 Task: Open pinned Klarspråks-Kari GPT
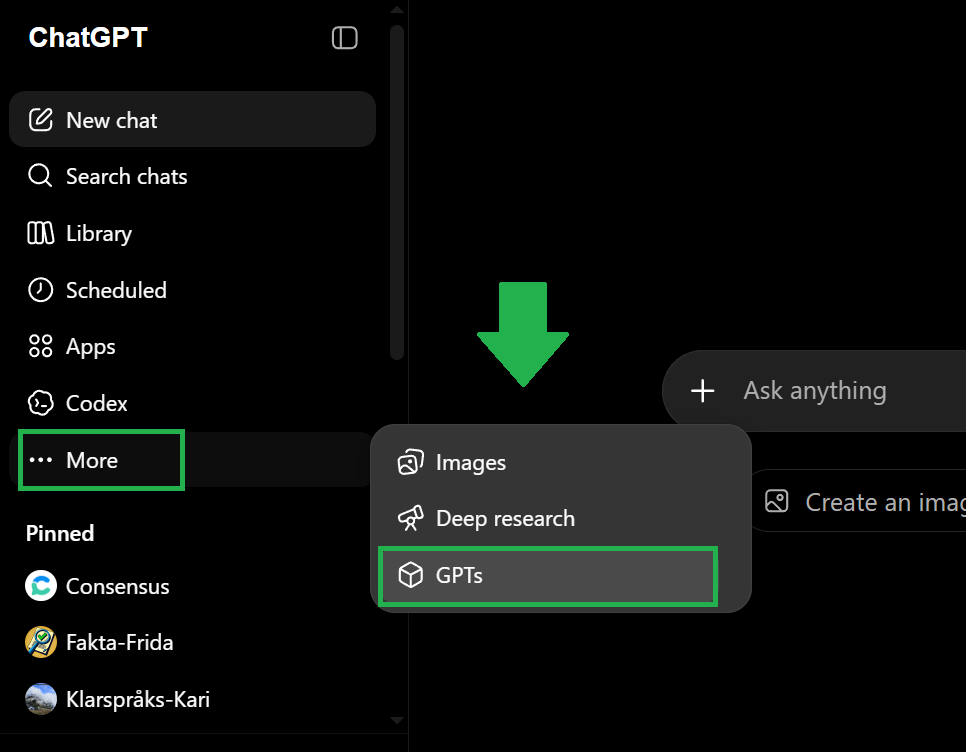pos(192,699)
